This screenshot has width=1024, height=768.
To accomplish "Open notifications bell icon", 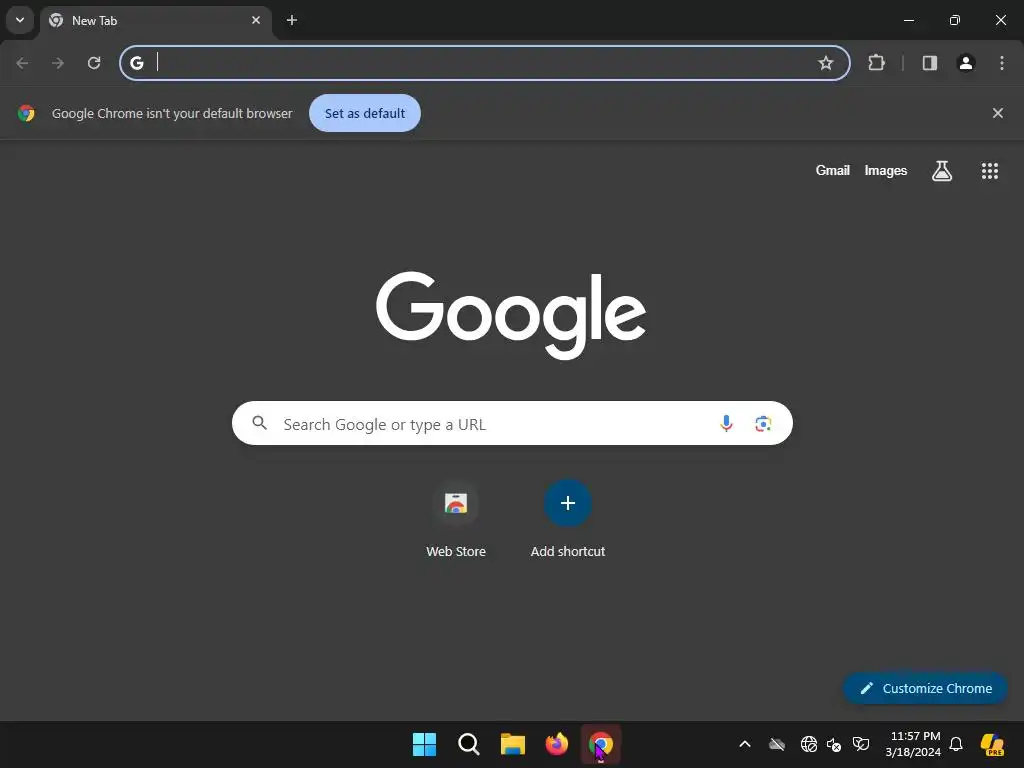I will (x=955, y=744).
